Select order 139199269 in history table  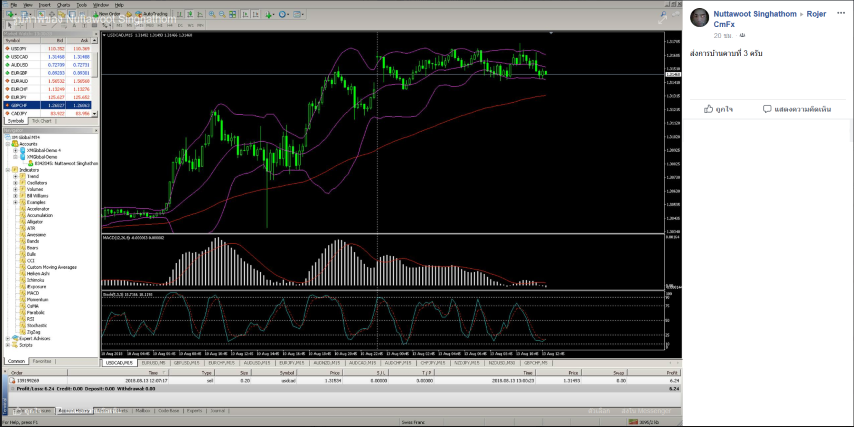(x=343, y=381)
